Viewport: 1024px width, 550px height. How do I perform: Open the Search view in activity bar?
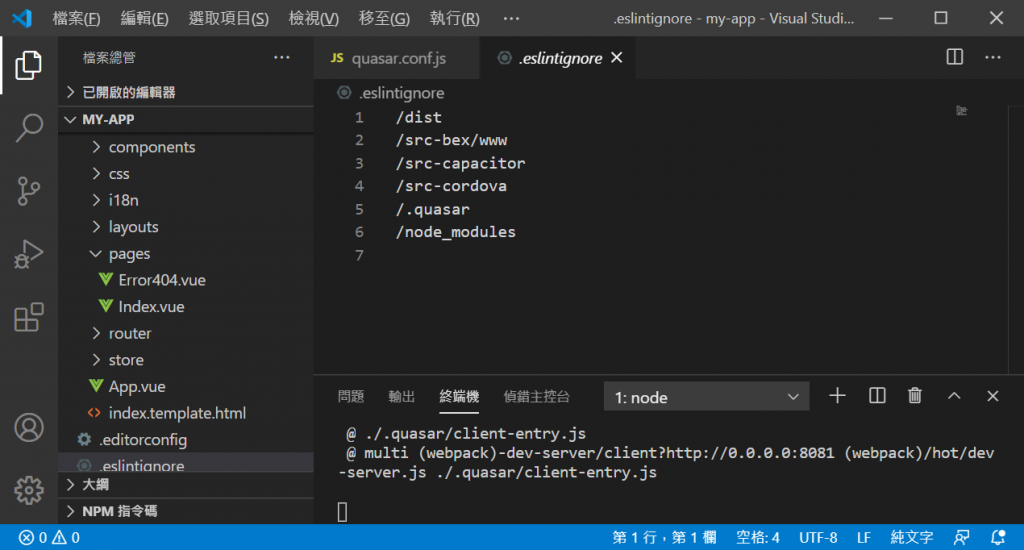tap(28, 127)
